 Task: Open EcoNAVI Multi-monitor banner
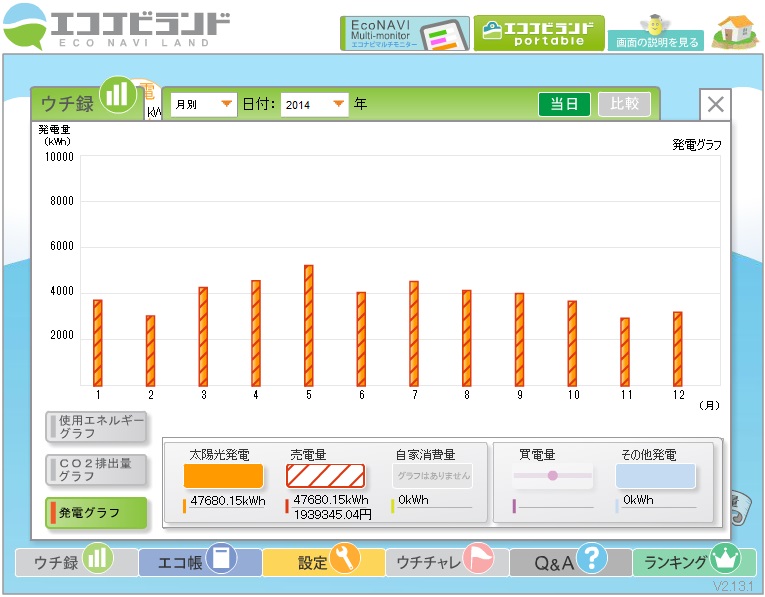coord(404,33)
